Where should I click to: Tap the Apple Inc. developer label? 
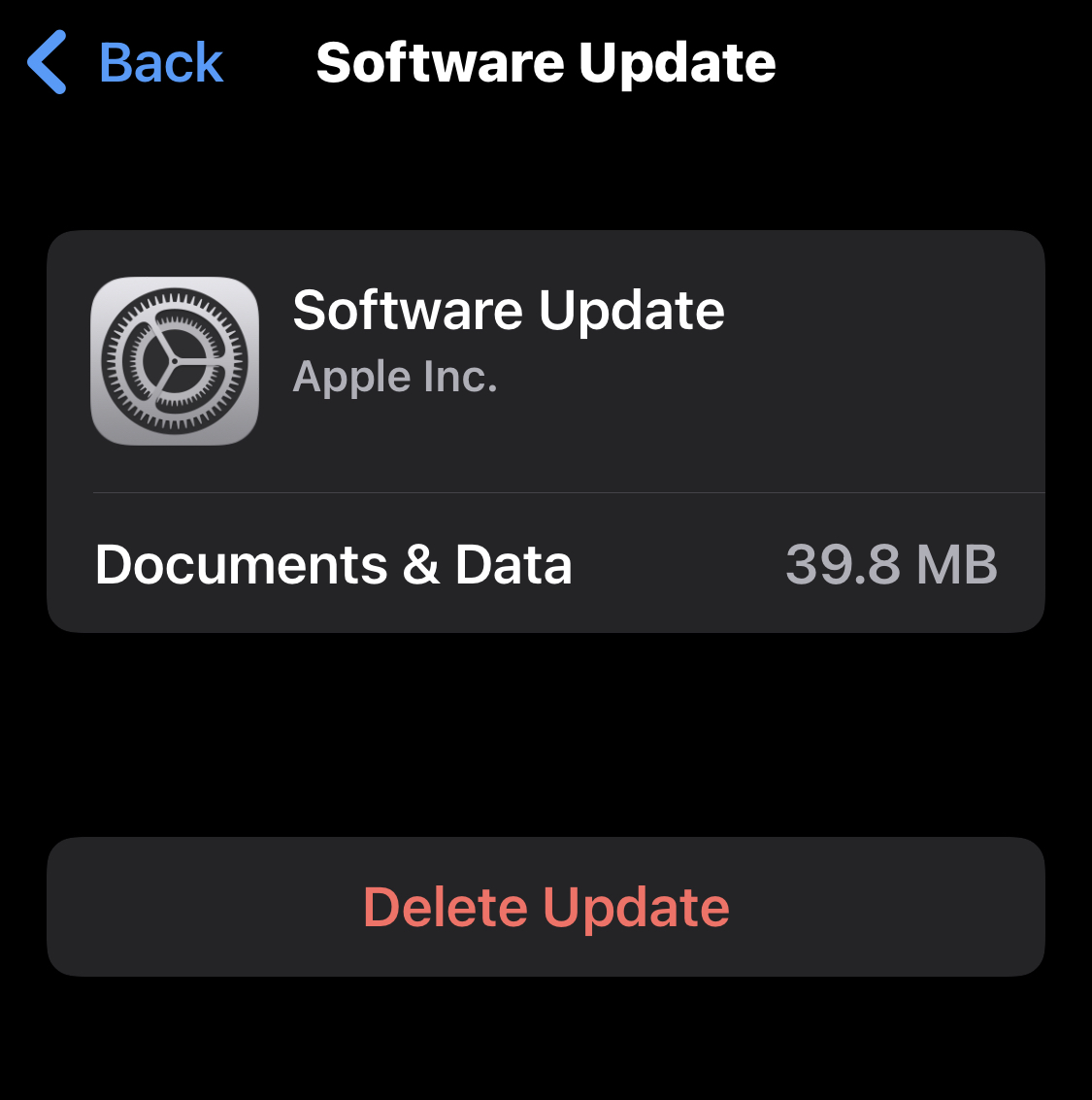pyautogui.click(x=395, y=377)
